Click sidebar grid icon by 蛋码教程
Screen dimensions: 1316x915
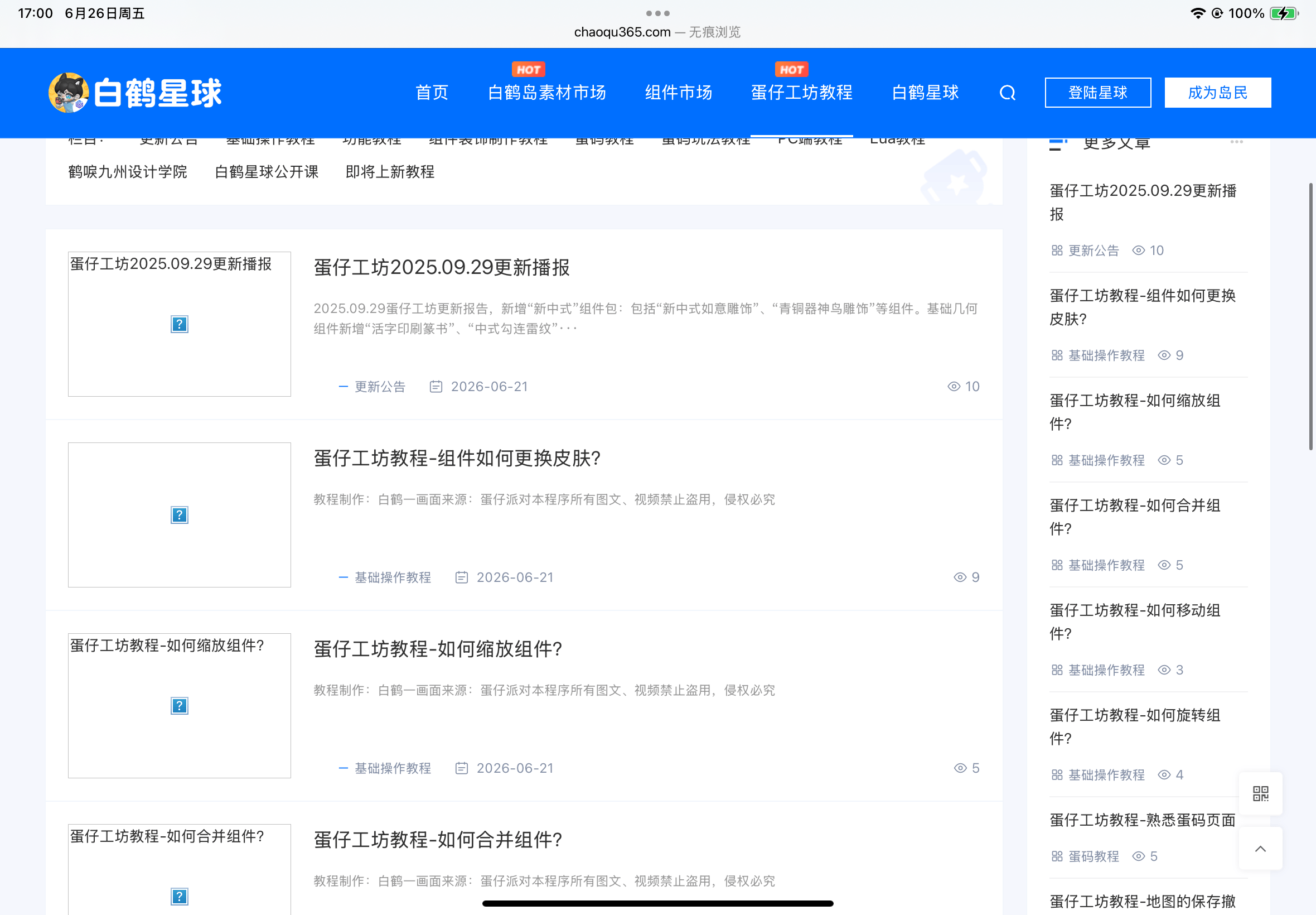pos(1057,856)
